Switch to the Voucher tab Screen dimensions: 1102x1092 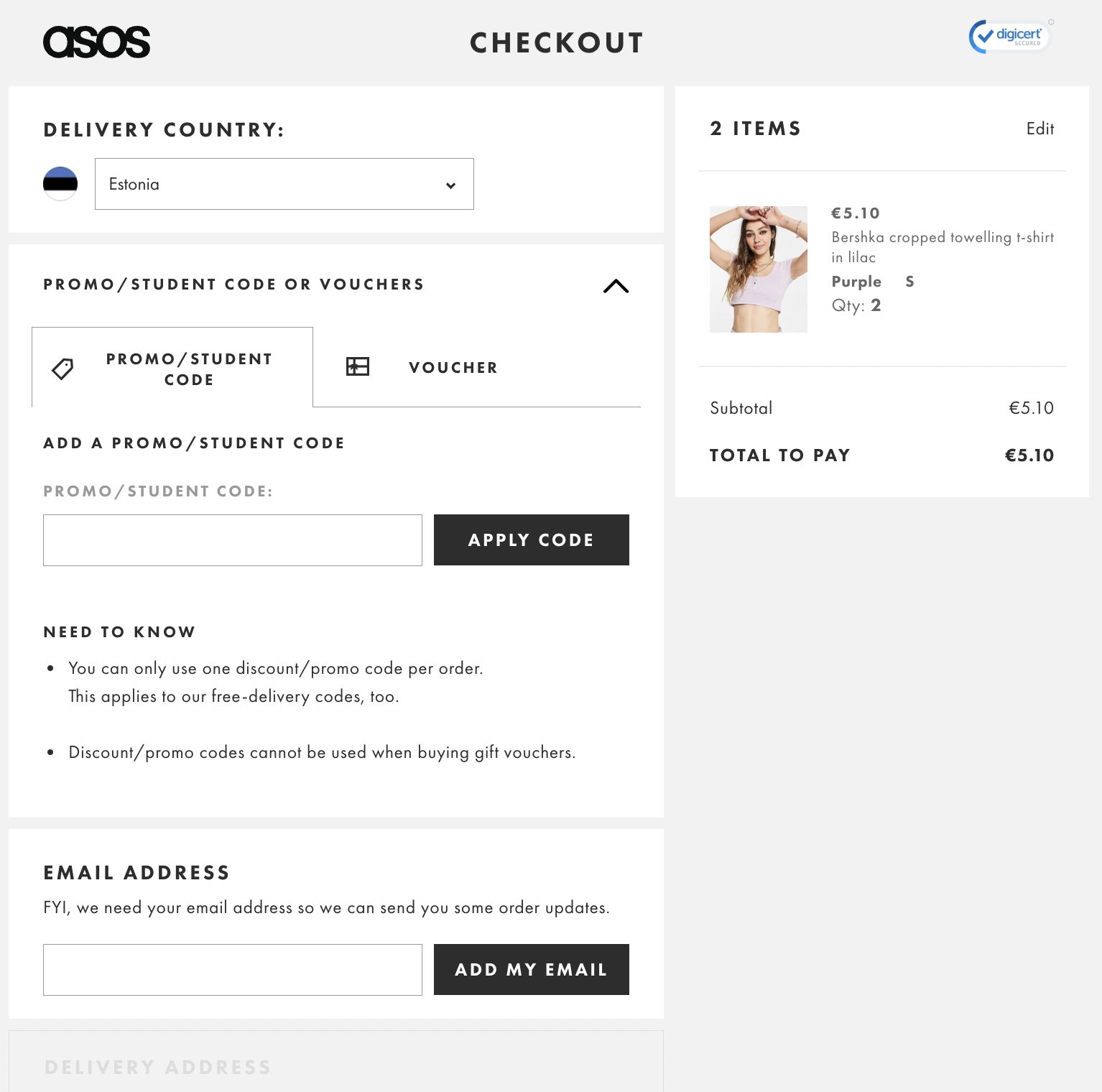453,367
